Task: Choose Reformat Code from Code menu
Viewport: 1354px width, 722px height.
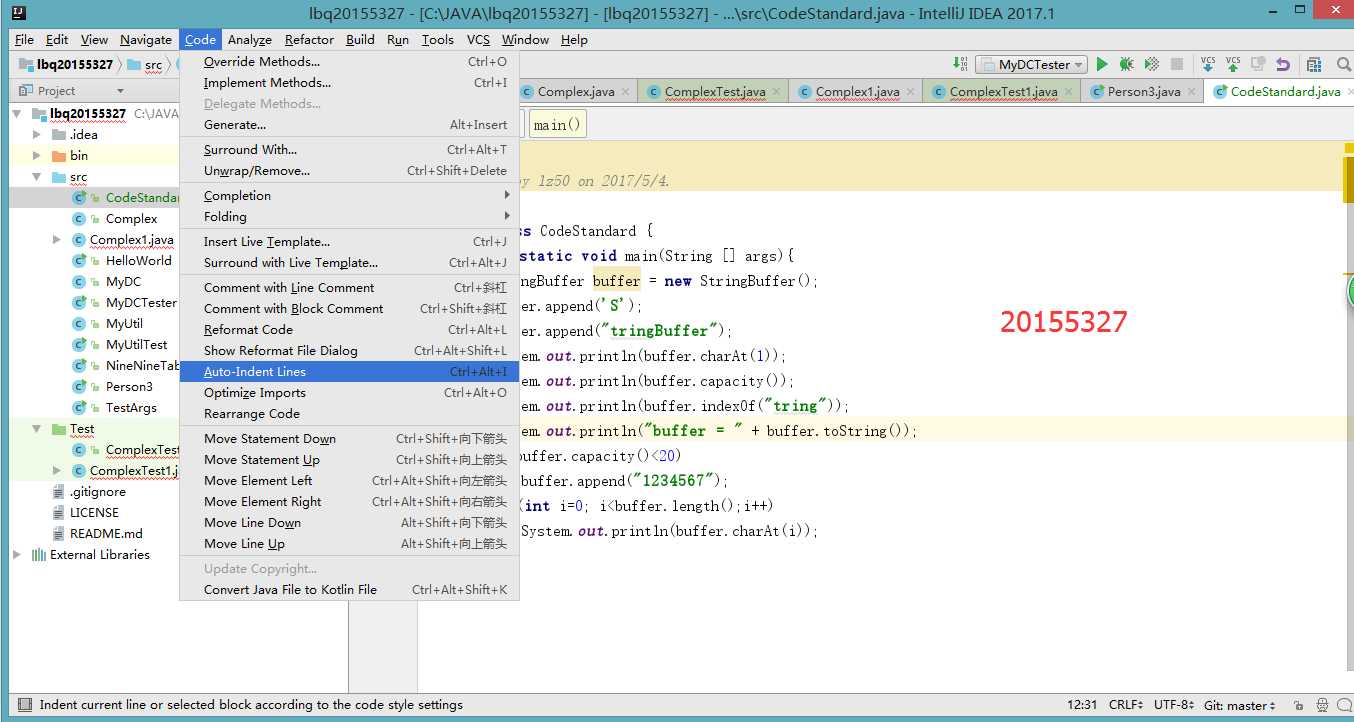Action: pyautogui.click(x=349, y=330)
